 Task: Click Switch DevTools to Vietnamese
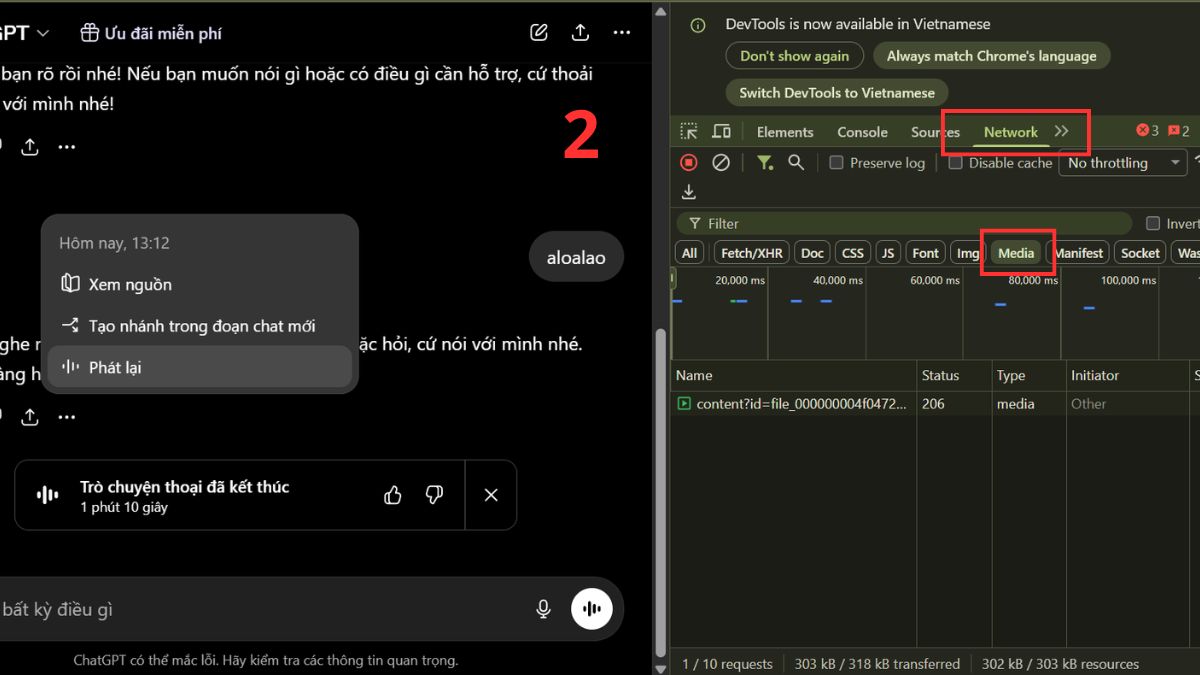[x=837, y=92]
